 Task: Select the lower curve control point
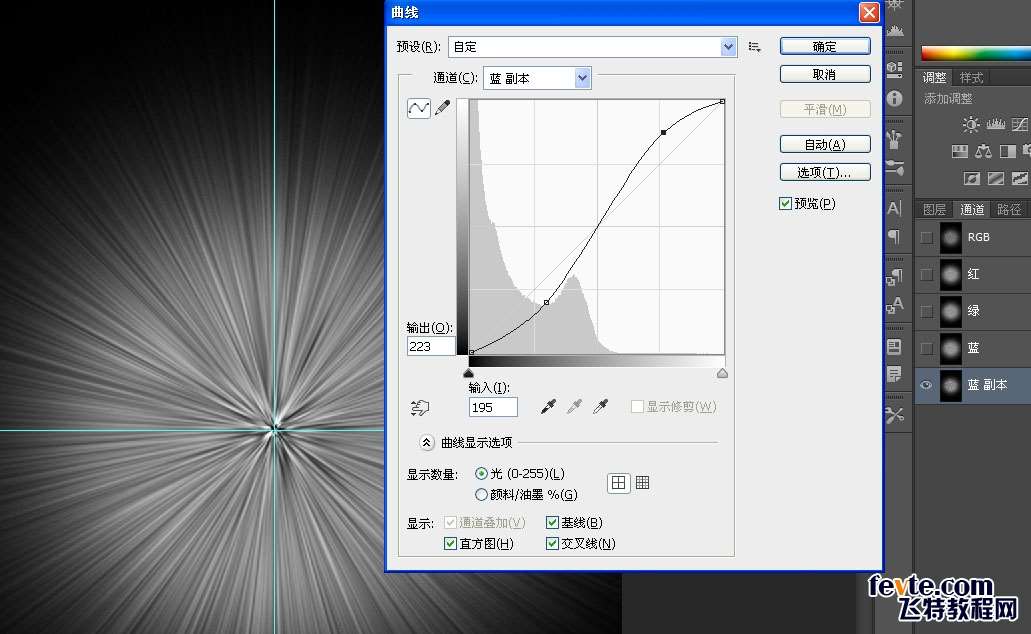(546, 303)
